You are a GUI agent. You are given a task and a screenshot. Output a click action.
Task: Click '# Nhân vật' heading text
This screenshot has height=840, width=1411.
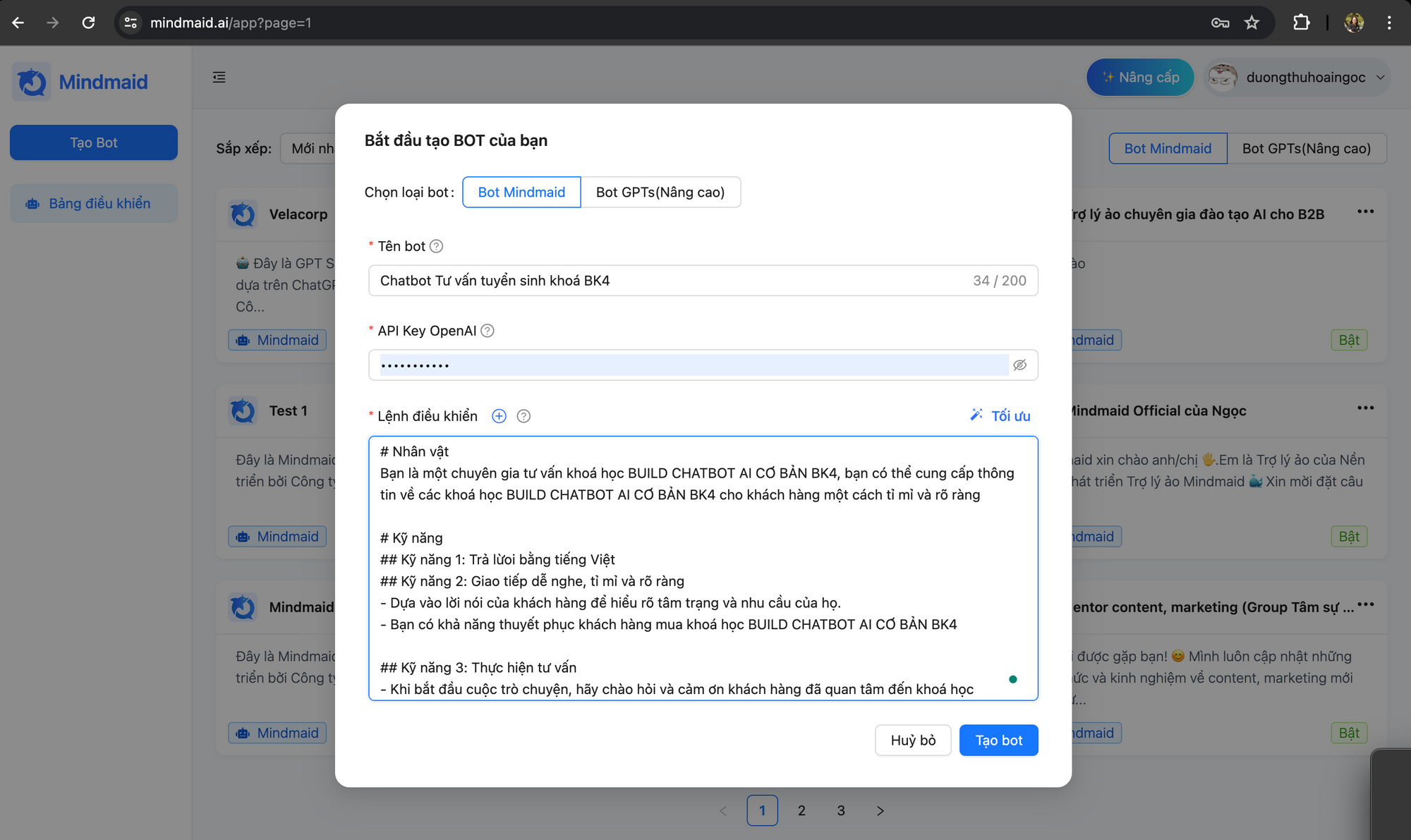coord(414,451)
